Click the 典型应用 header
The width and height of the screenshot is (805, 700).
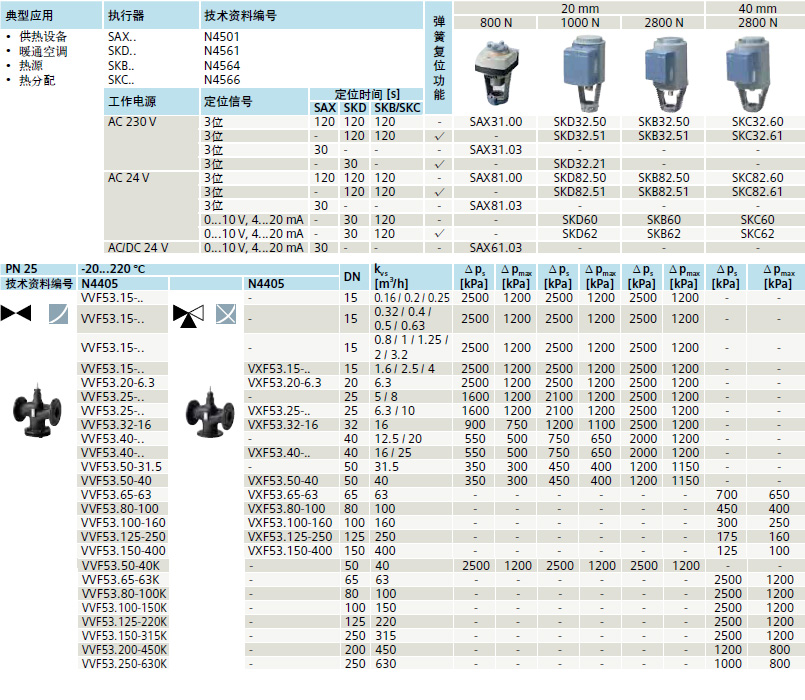click(29, 15)
